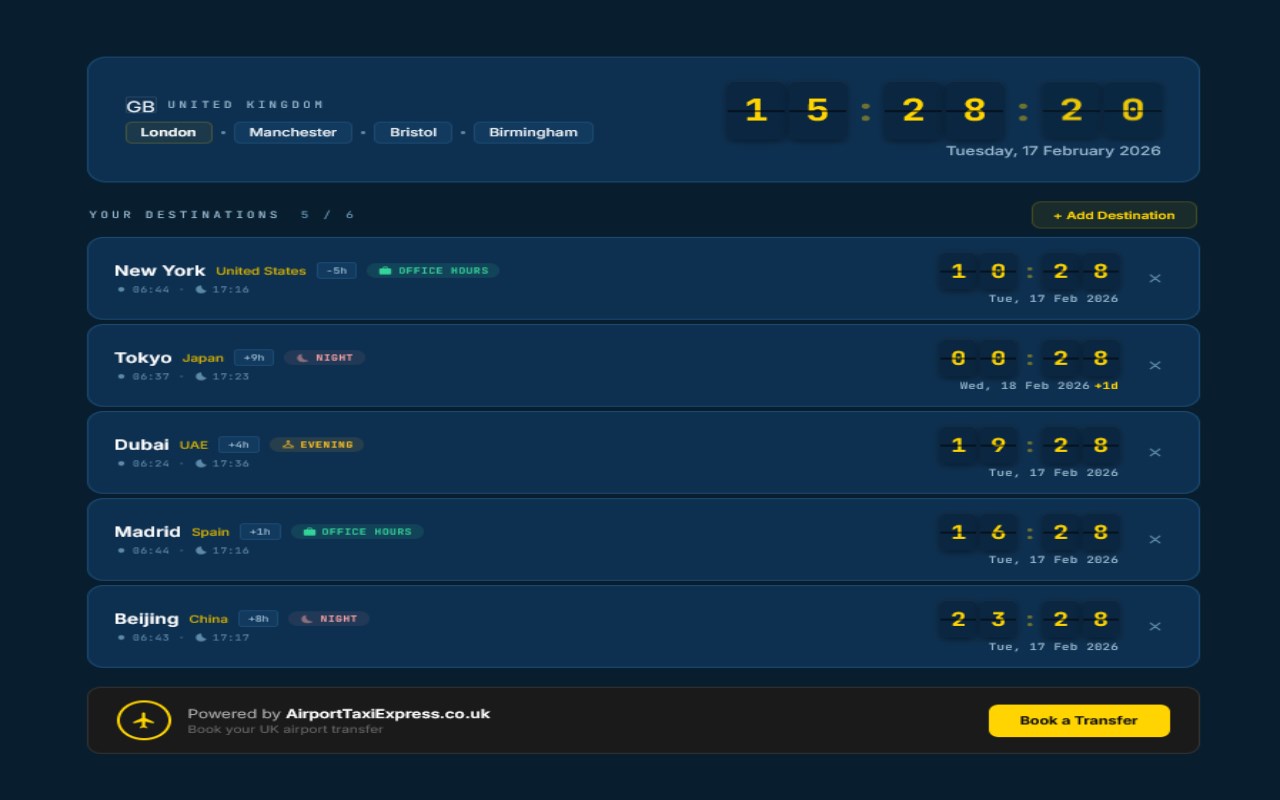Click the Madrid OFFICE HOURS badge

coord(357,531)
